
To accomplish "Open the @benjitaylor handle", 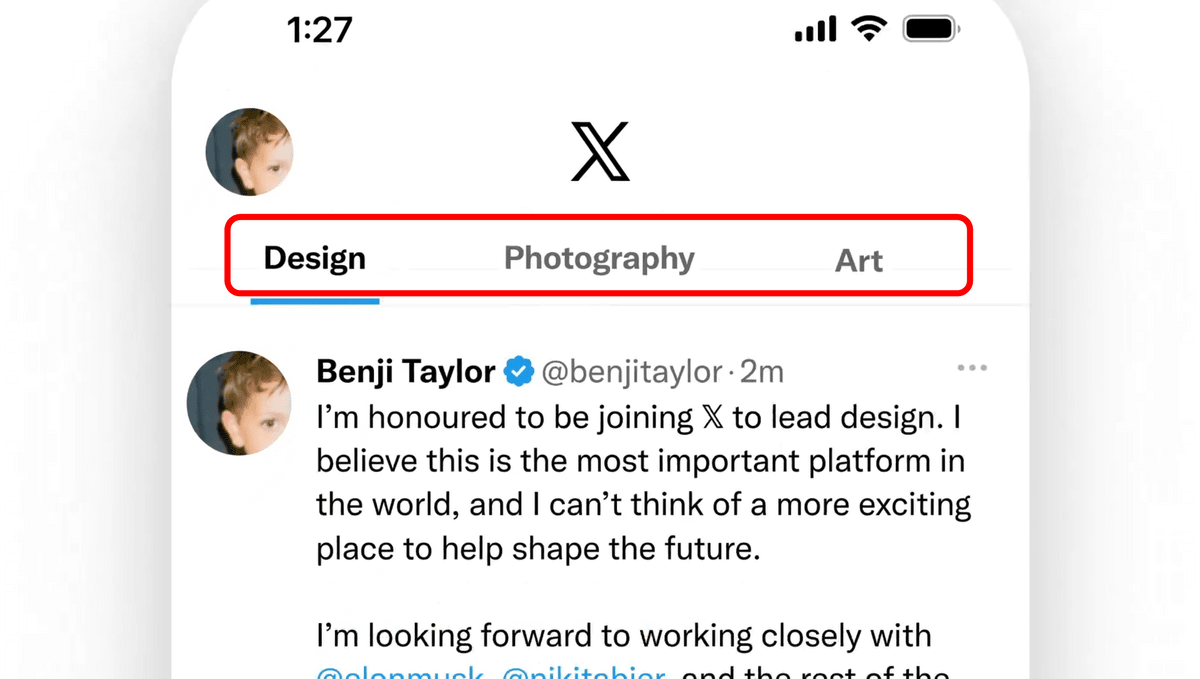I will tap(631, 372).
